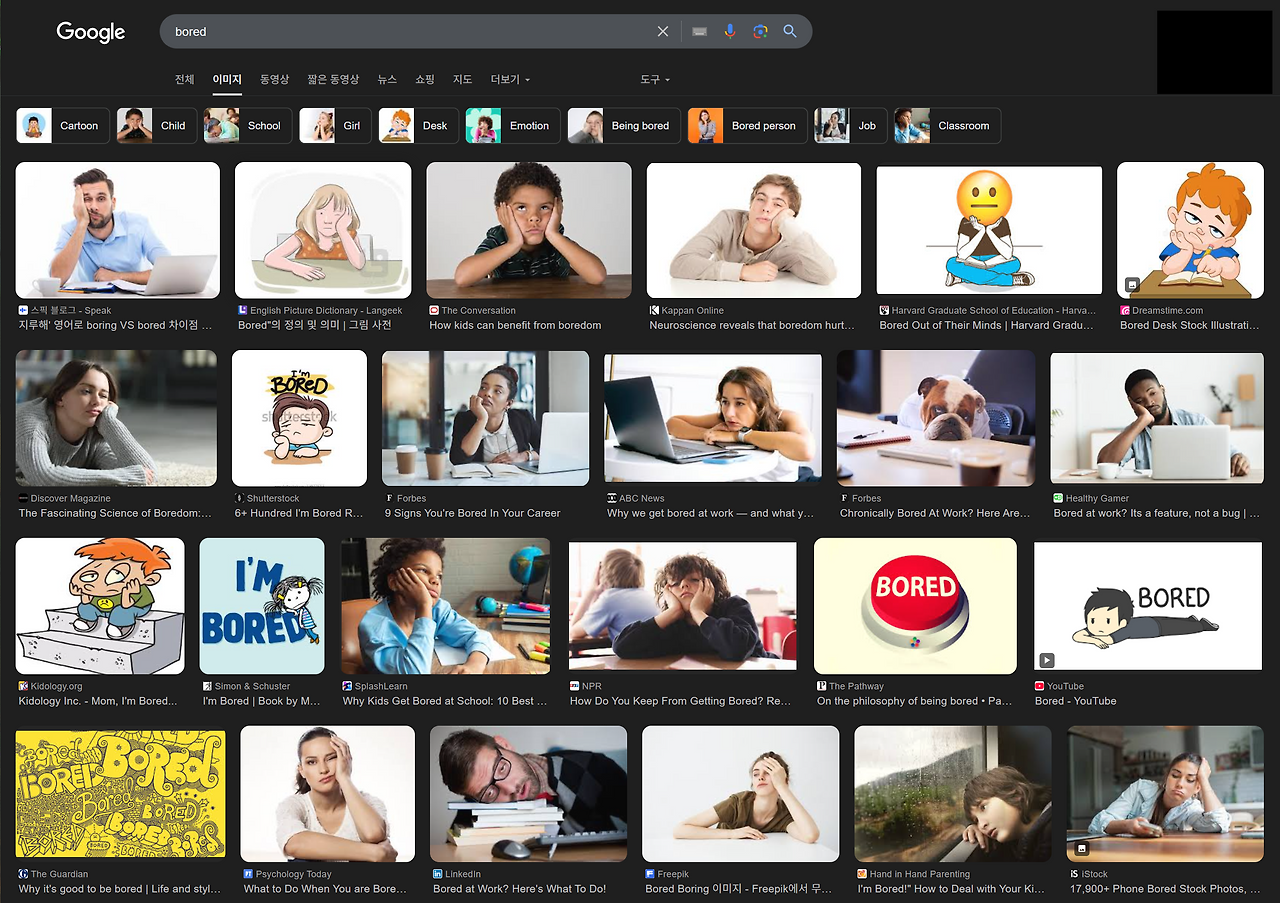
Task: Filter by the Being bored chip
Action: [x=624, y=126]
